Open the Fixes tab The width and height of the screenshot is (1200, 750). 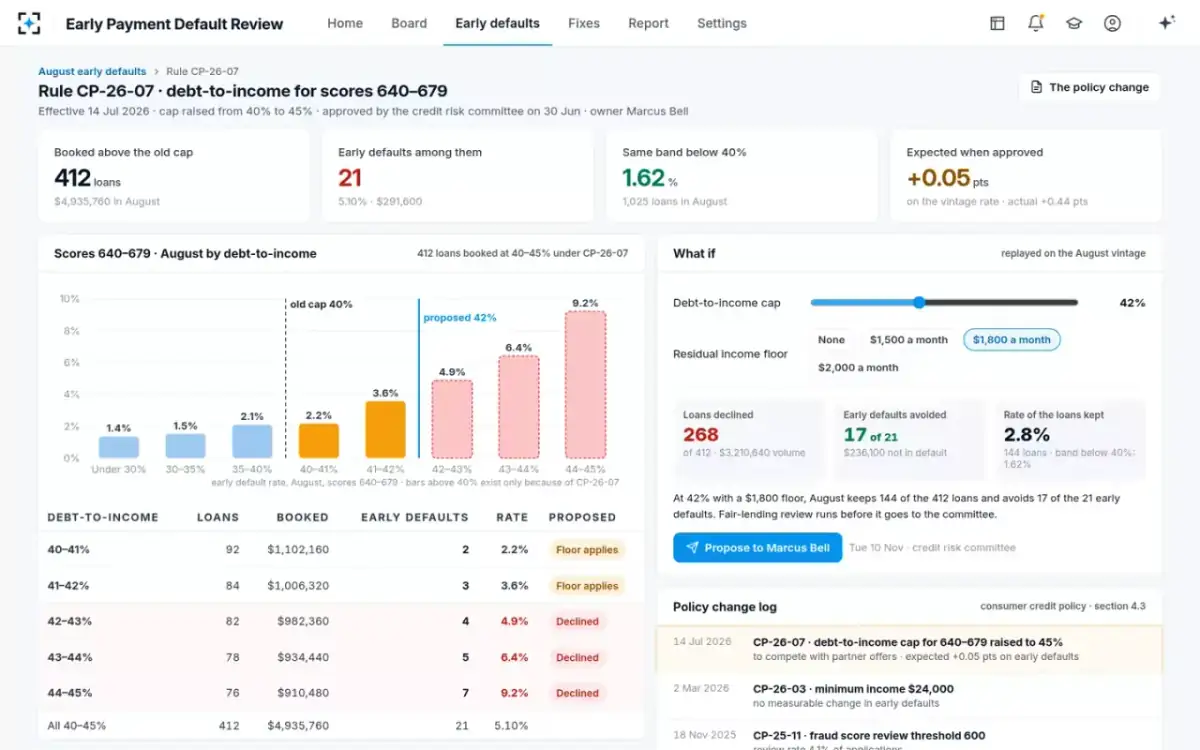point(584,23)
